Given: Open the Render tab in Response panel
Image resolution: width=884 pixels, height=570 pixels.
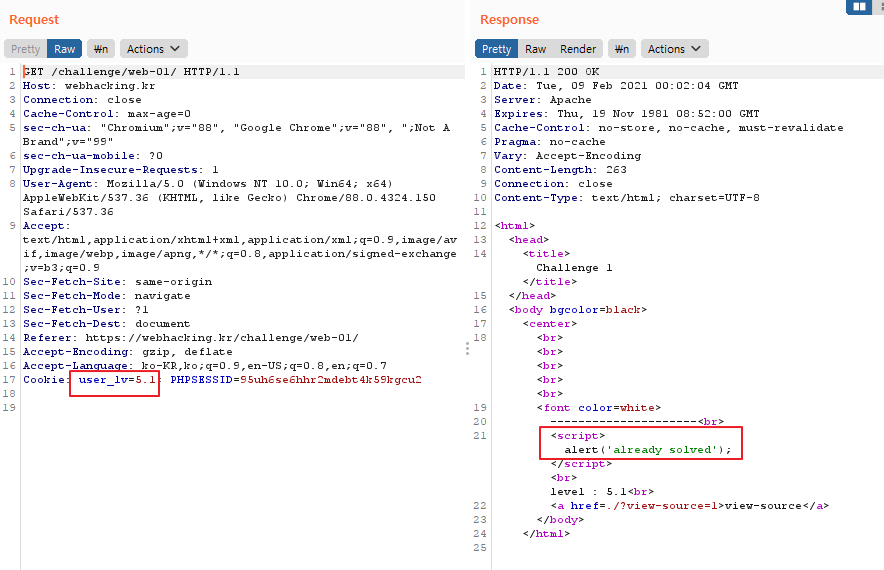Looking at the screenshot, I should tap(577, 49).
